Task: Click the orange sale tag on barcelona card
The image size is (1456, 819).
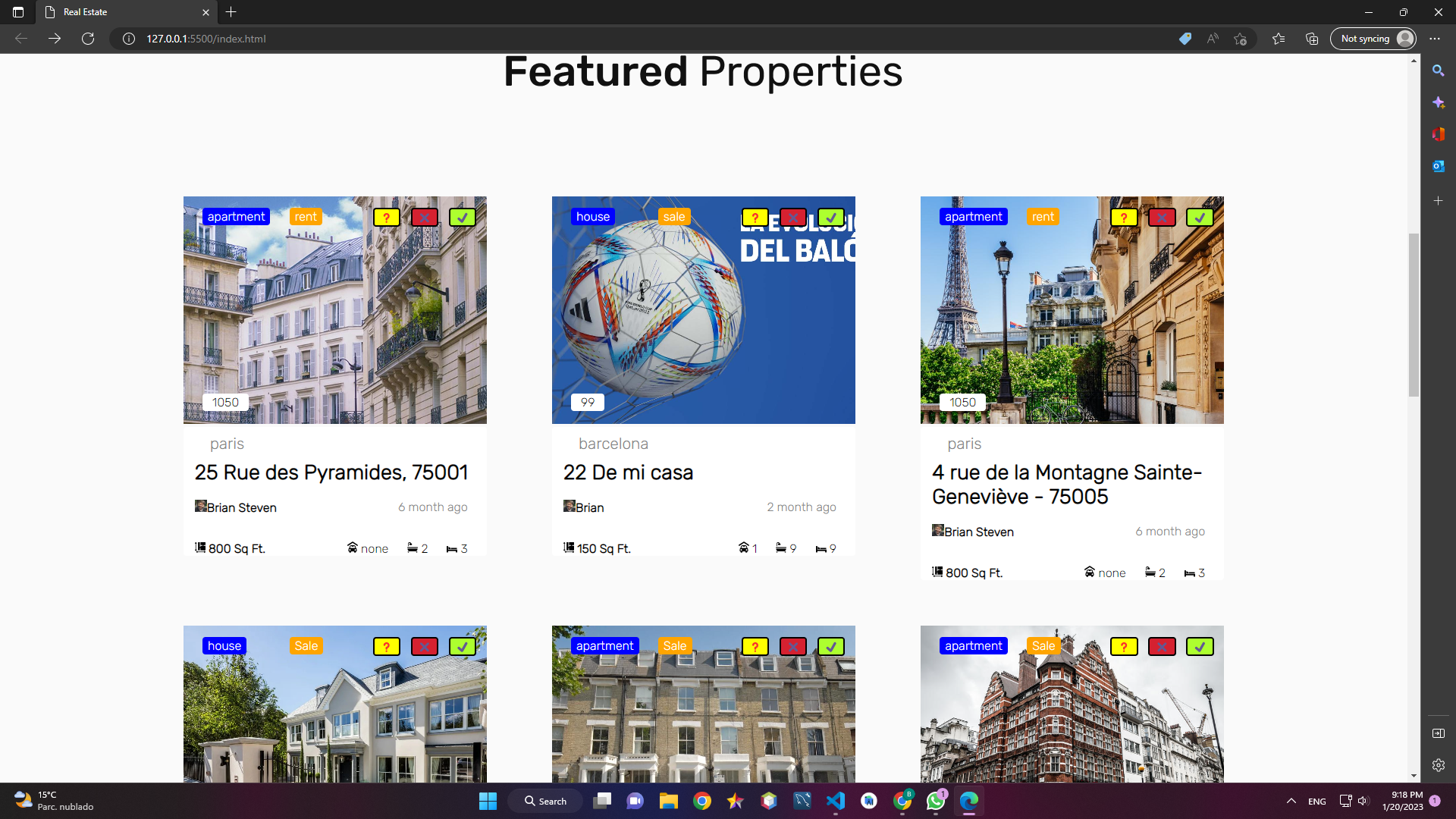Action: 674,217
